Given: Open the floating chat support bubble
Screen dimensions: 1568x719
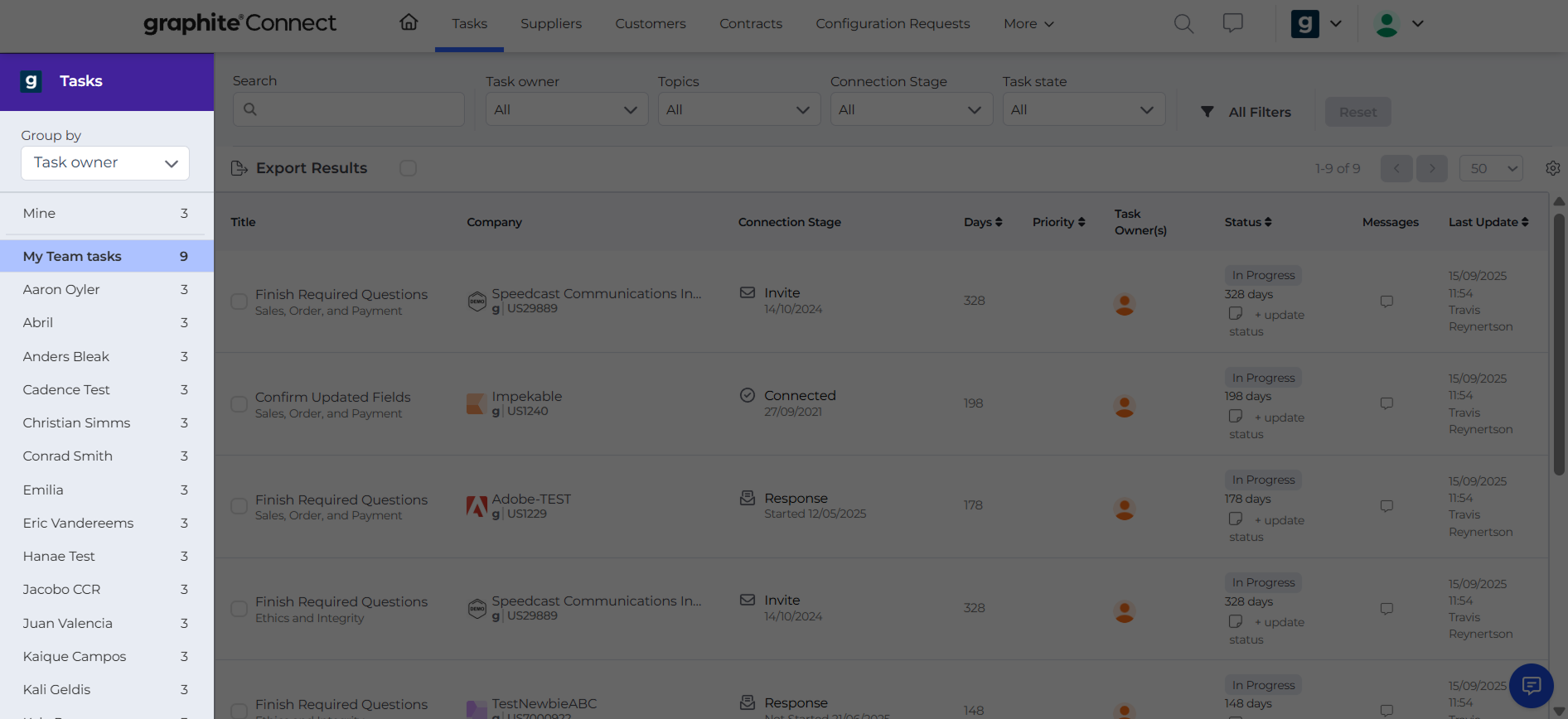Looking at the screenshot, I should click(x=1531, y=685).
